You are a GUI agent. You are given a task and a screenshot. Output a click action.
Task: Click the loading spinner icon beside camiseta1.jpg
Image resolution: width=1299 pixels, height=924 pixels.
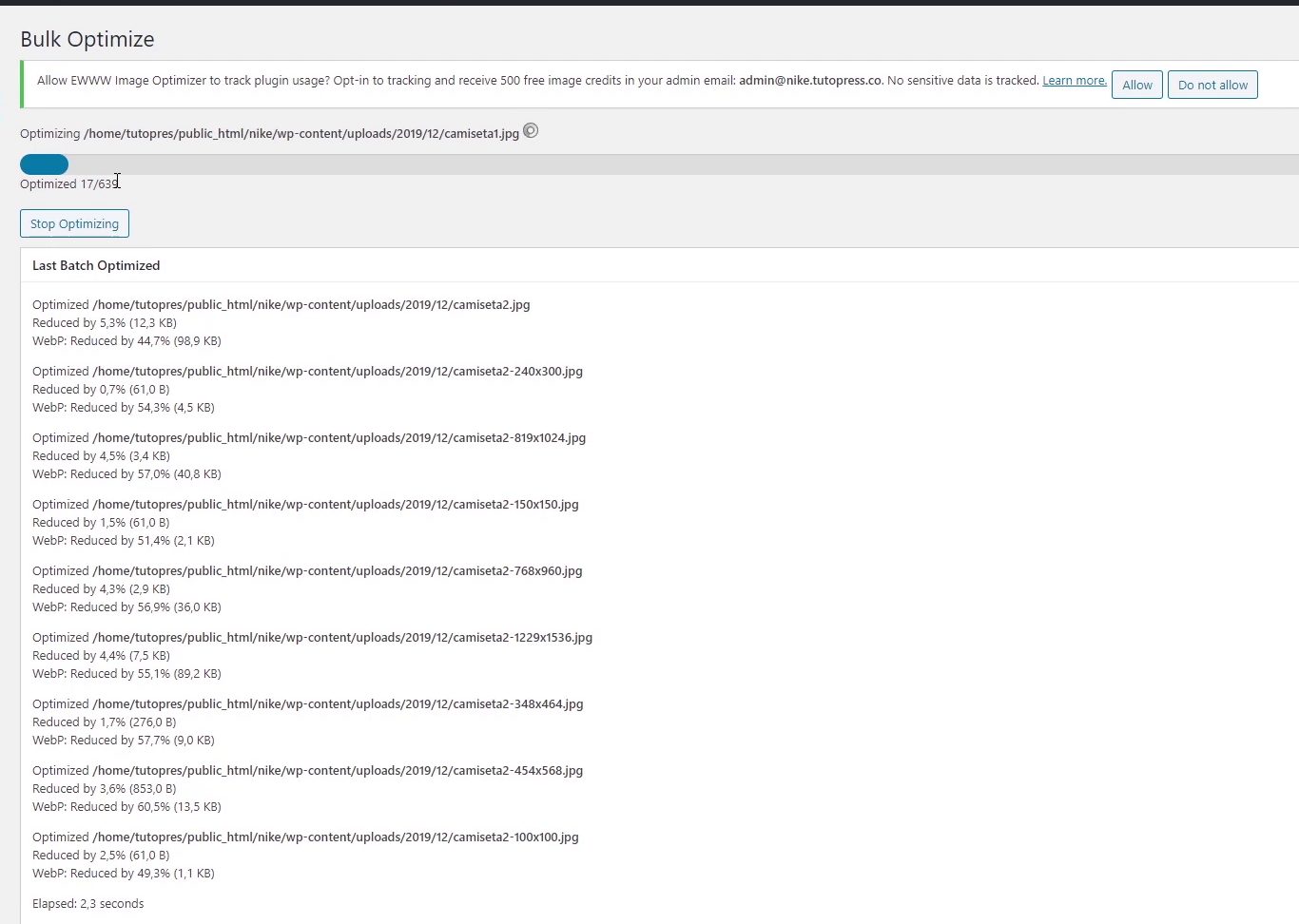(531, 131)
